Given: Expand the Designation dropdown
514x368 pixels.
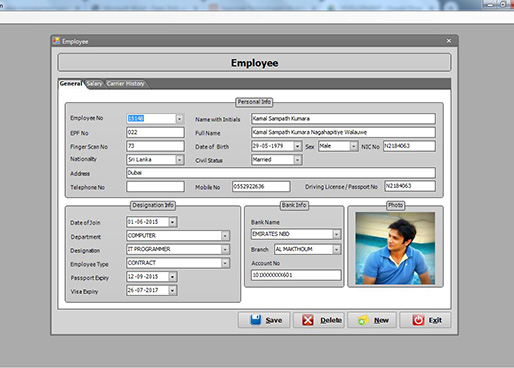Looking at the screenshot, I should pyautogui.click(x=225, y=249).
